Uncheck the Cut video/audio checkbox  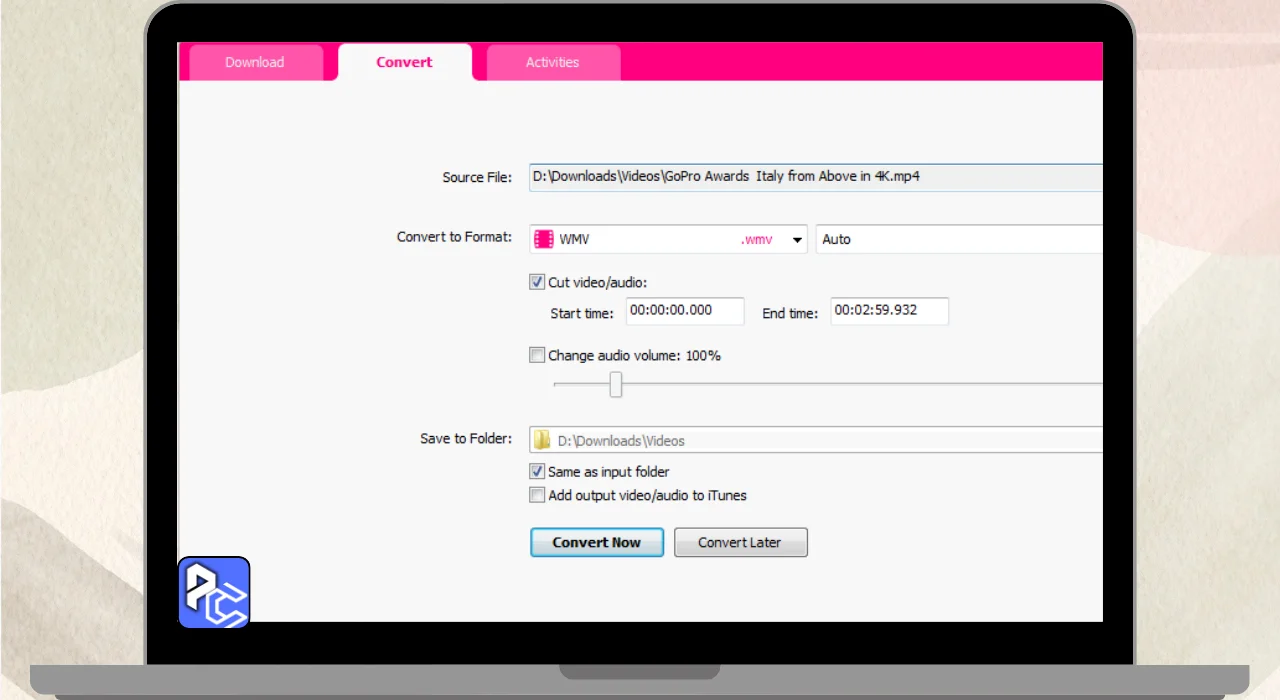coord(537,283)
